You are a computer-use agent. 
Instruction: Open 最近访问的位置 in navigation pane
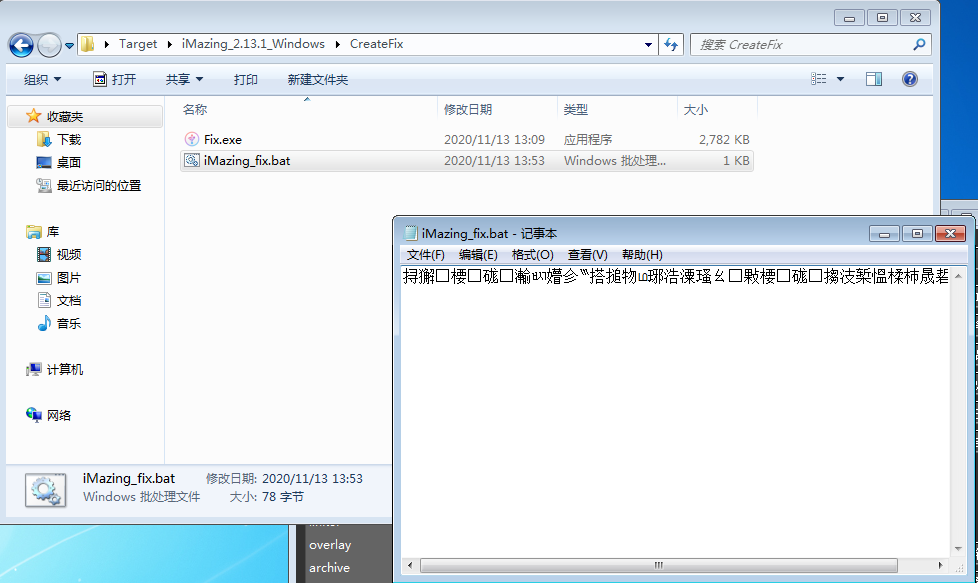click(x=99, y=186)
